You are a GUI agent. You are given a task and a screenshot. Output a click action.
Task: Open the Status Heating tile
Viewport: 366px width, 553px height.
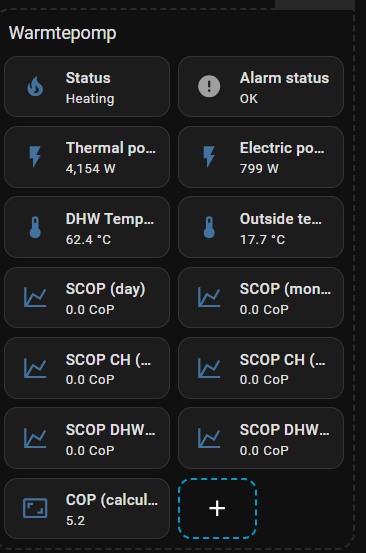click(87, 86)
